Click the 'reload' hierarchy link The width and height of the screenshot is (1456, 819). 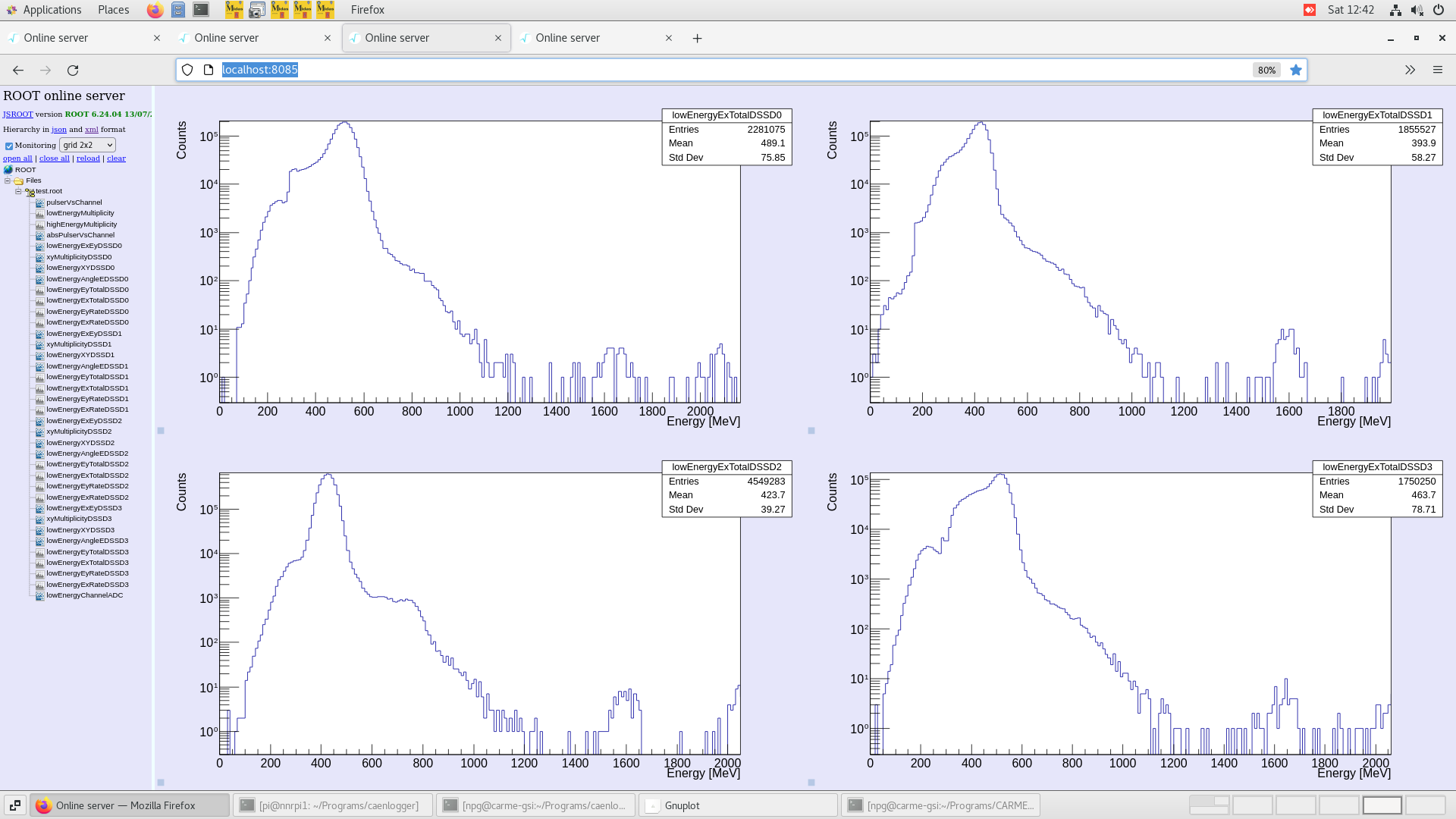coord(88,158)
